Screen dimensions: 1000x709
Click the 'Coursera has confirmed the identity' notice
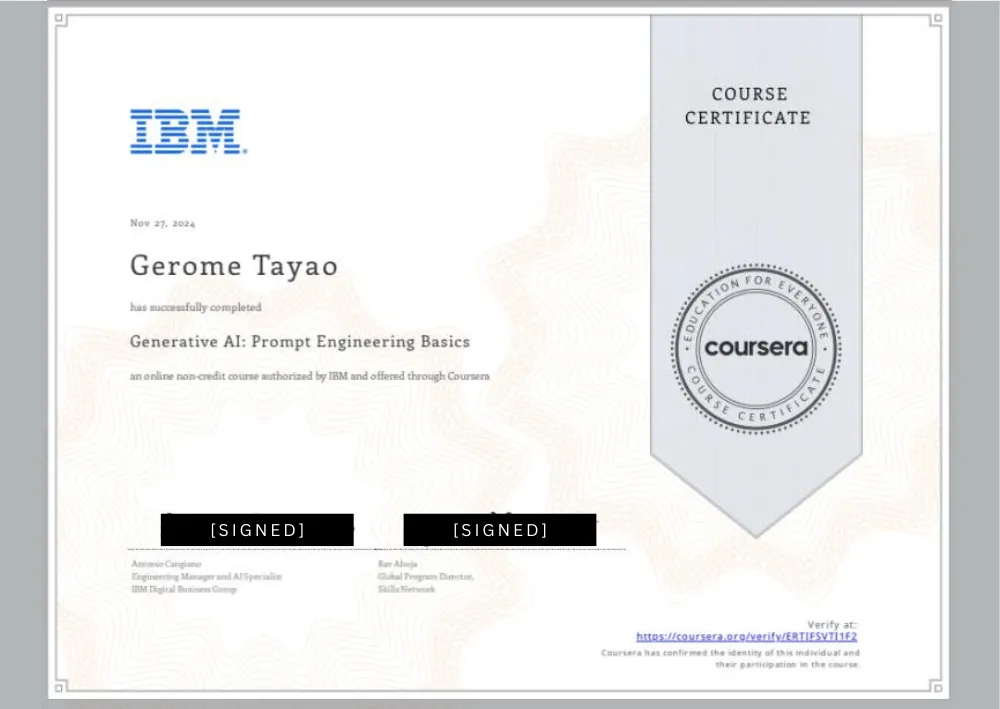pos(729,658)
